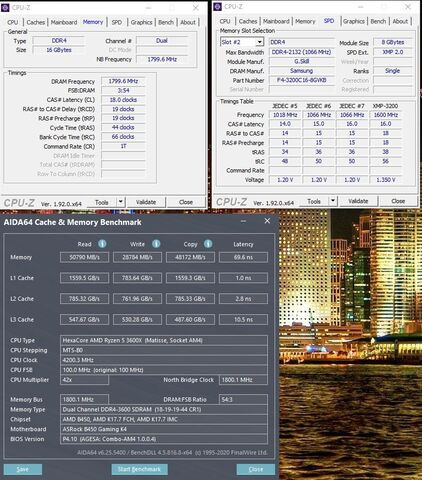The width and height of the screenshot is (422, 480).
Task: Click L3 Cache Copy value 487.60 GB/s
Action: pos(190,319)
